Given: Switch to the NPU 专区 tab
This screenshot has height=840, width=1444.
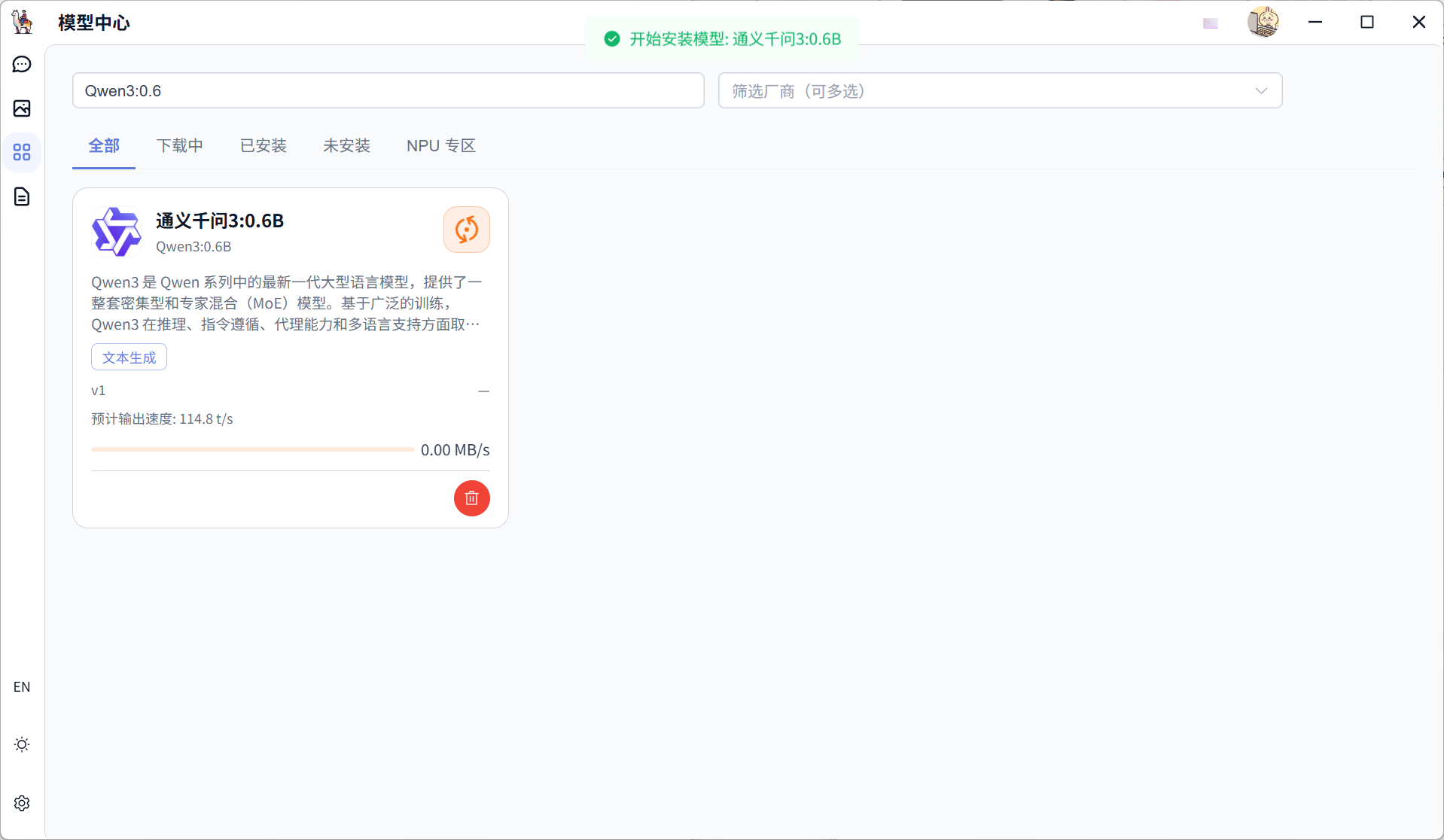Looking at the screenshot, I should tap(441, 146).
